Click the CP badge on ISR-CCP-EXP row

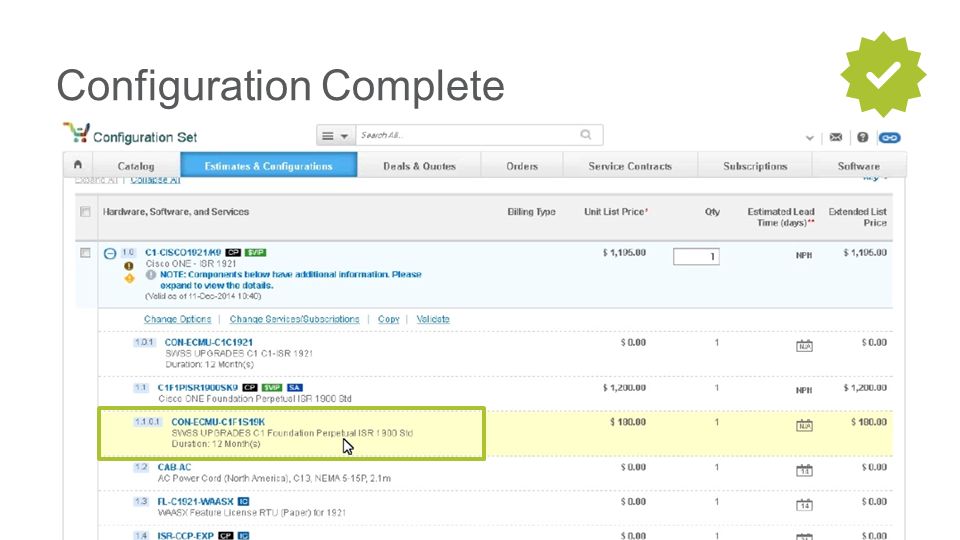pyautogui.click(x=226, y=536)
